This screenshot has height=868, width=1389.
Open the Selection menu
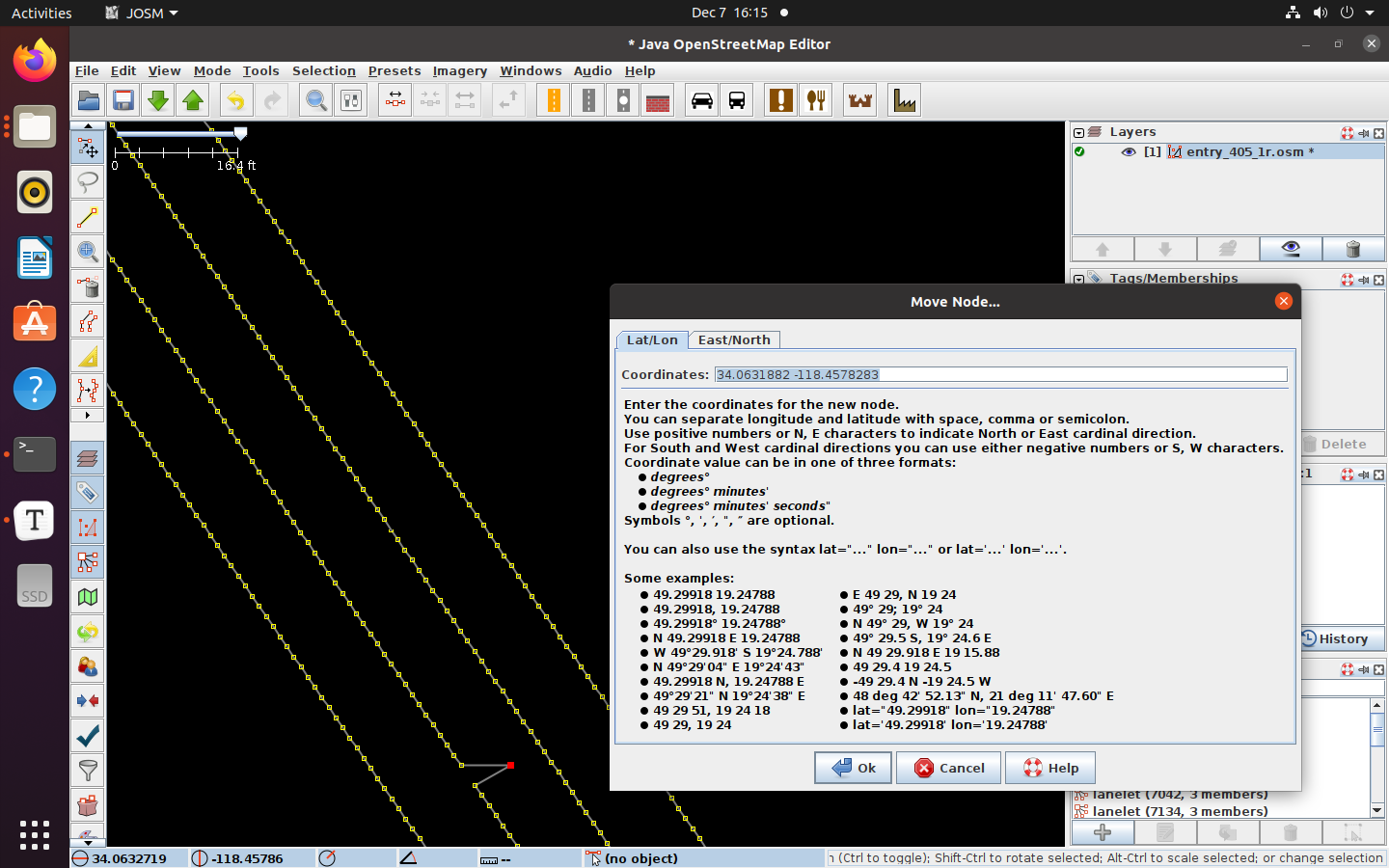click(324, 70)
